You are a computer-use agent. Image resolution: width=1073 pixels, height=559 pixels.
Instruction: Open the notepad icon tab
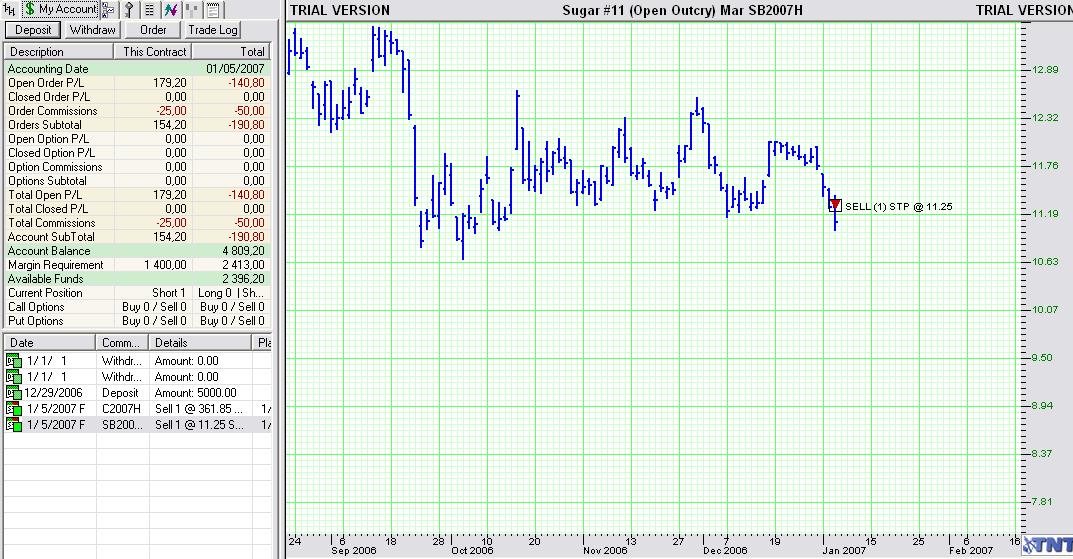pos(213,10)
